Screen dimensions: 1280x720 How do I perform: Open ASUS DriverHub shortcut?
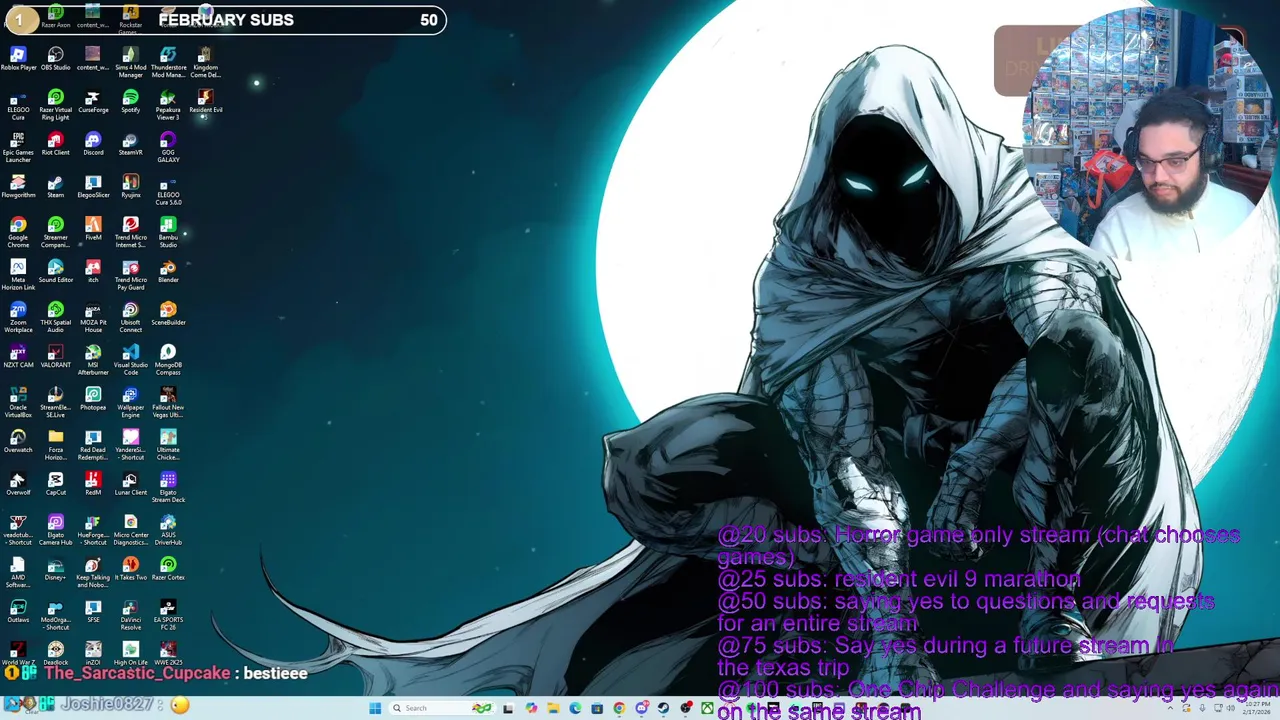(x=168, y=530)
